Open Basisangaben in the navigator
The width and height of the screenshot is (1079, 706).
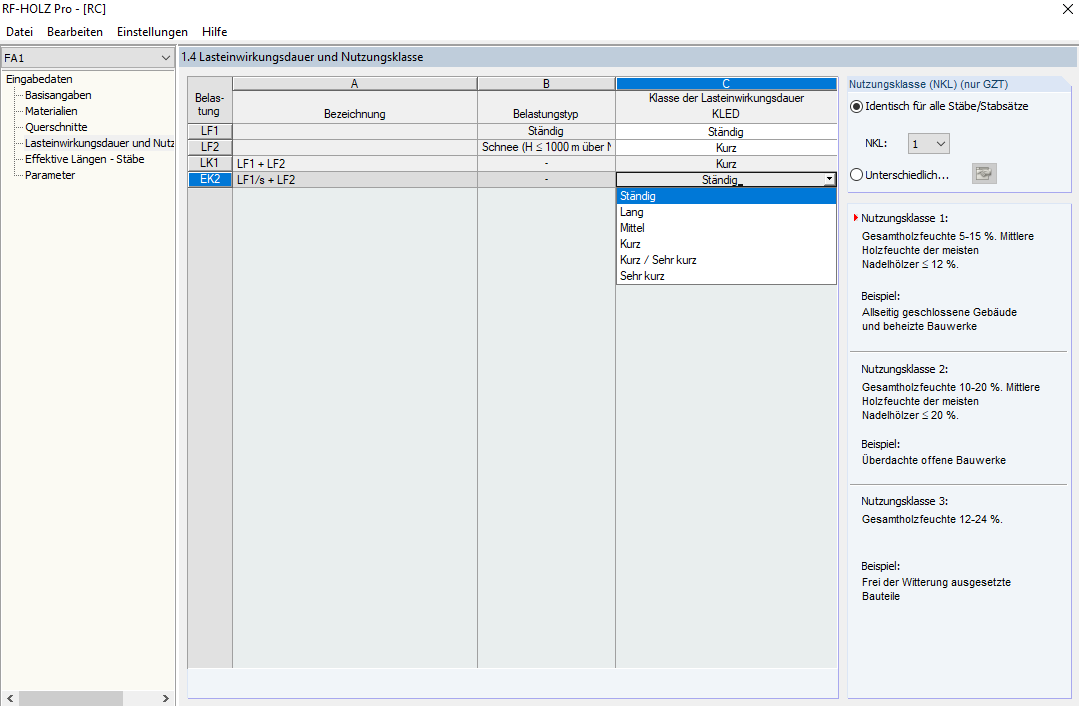58,95
